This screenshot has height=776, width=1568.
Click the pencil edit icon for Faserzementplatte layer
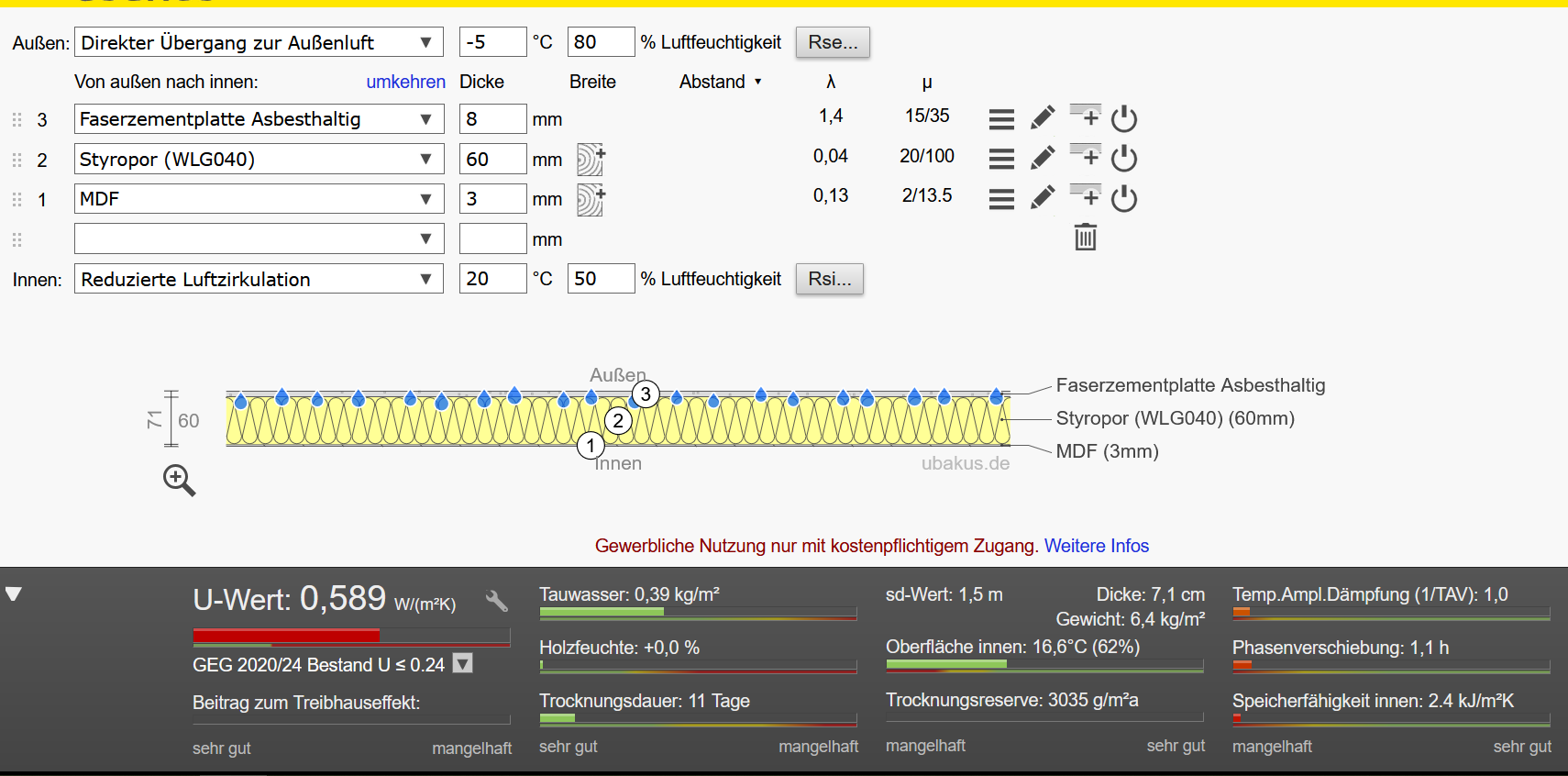pyautogui.click(x=1043, y=118)
